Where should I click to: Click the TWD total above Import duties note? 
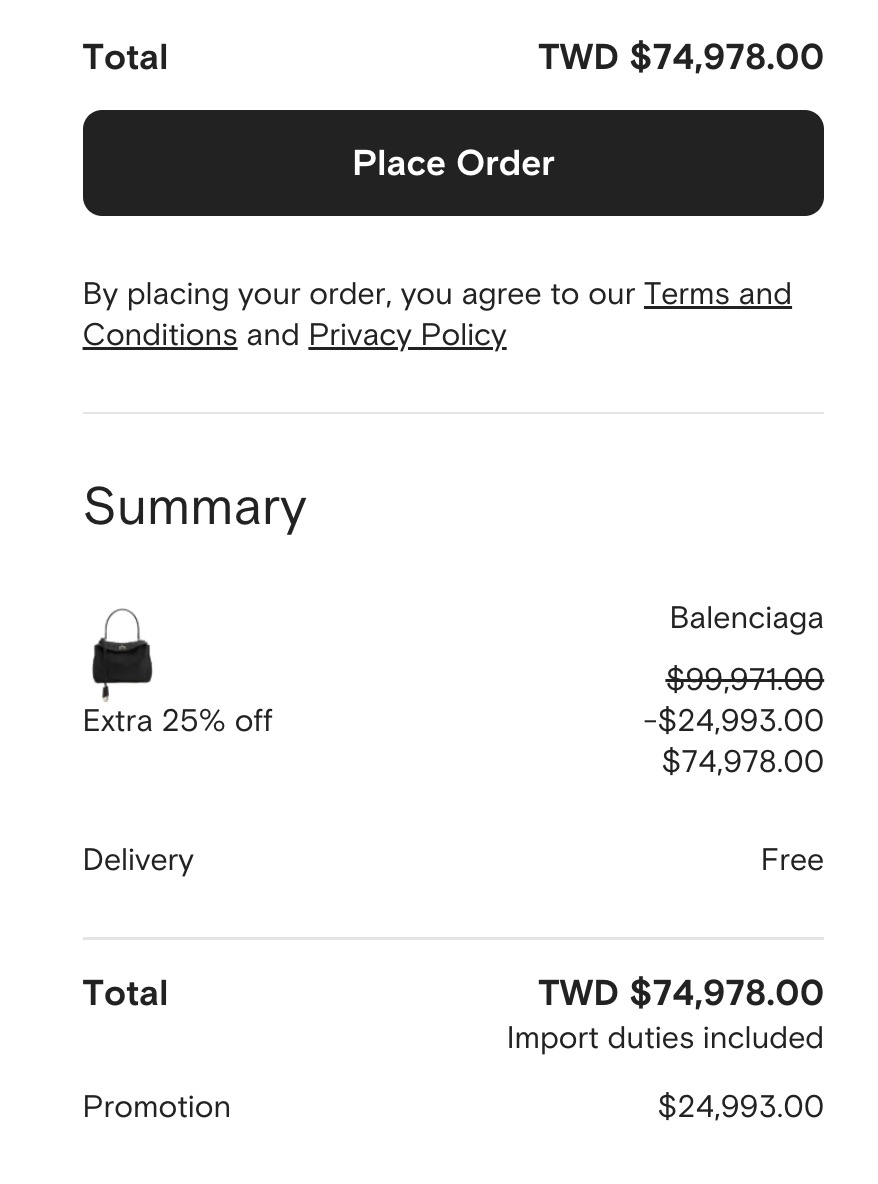pos(680,993)
